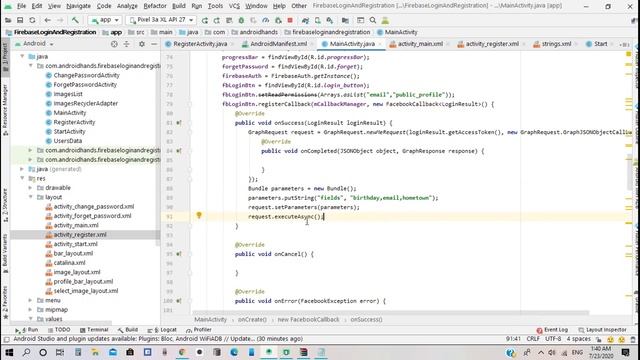Switch to strings.xml editor tab
Screen dimensions: 640x360
tap(556, 44)
